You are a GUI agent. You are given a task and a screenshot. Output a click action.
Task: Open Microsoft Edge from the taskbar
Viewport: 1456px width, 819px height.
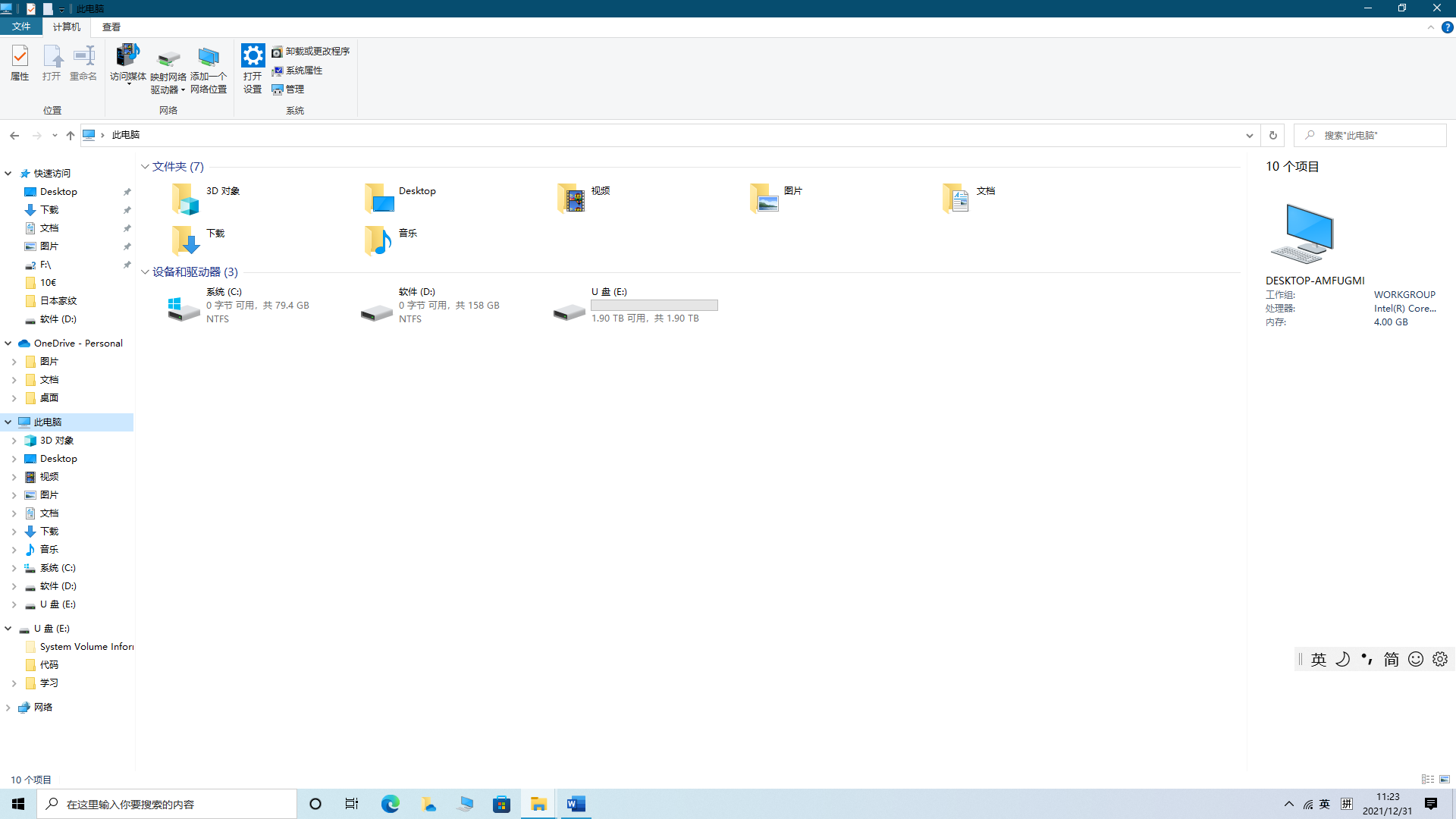(390, 804)
